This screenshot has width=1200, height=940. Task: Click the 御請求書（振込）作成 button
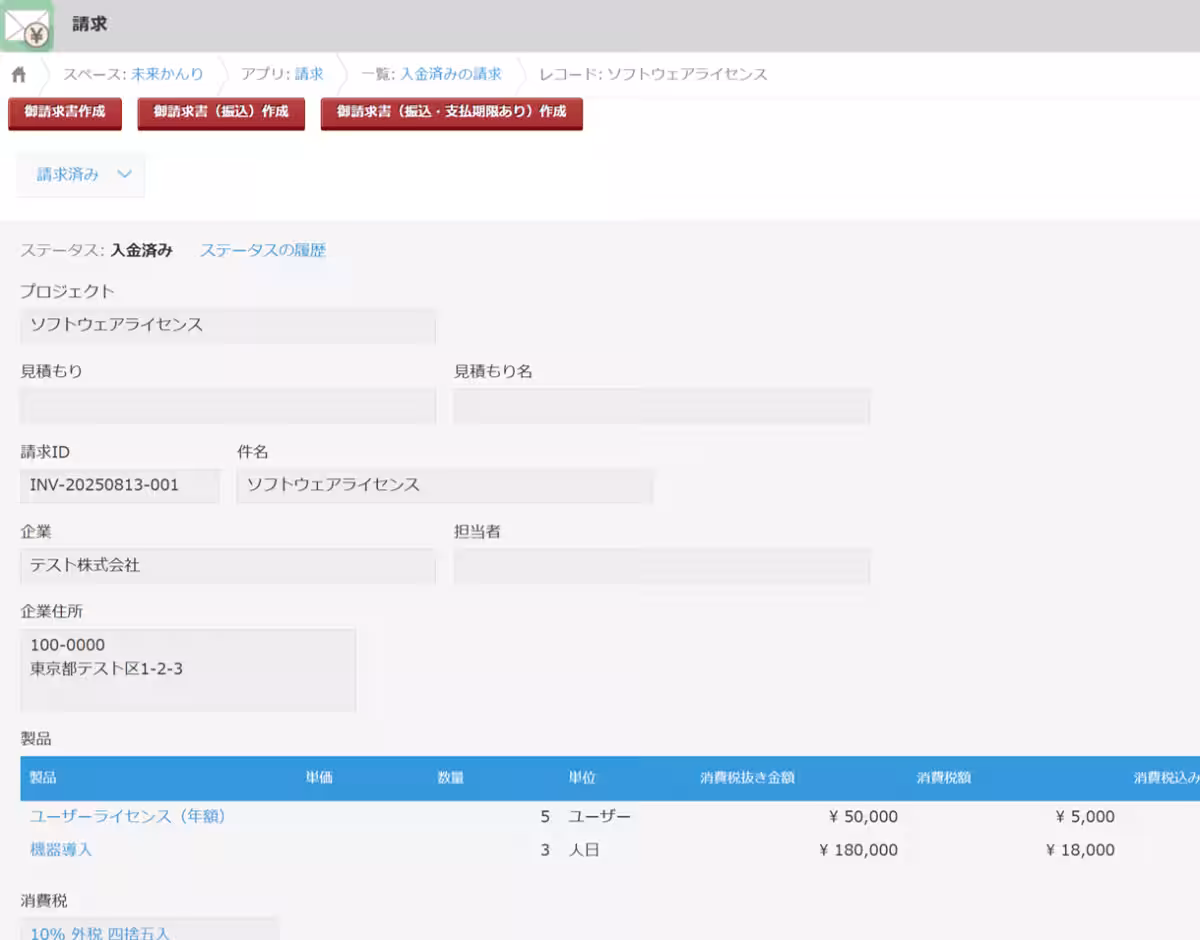(x=220, y=114)
